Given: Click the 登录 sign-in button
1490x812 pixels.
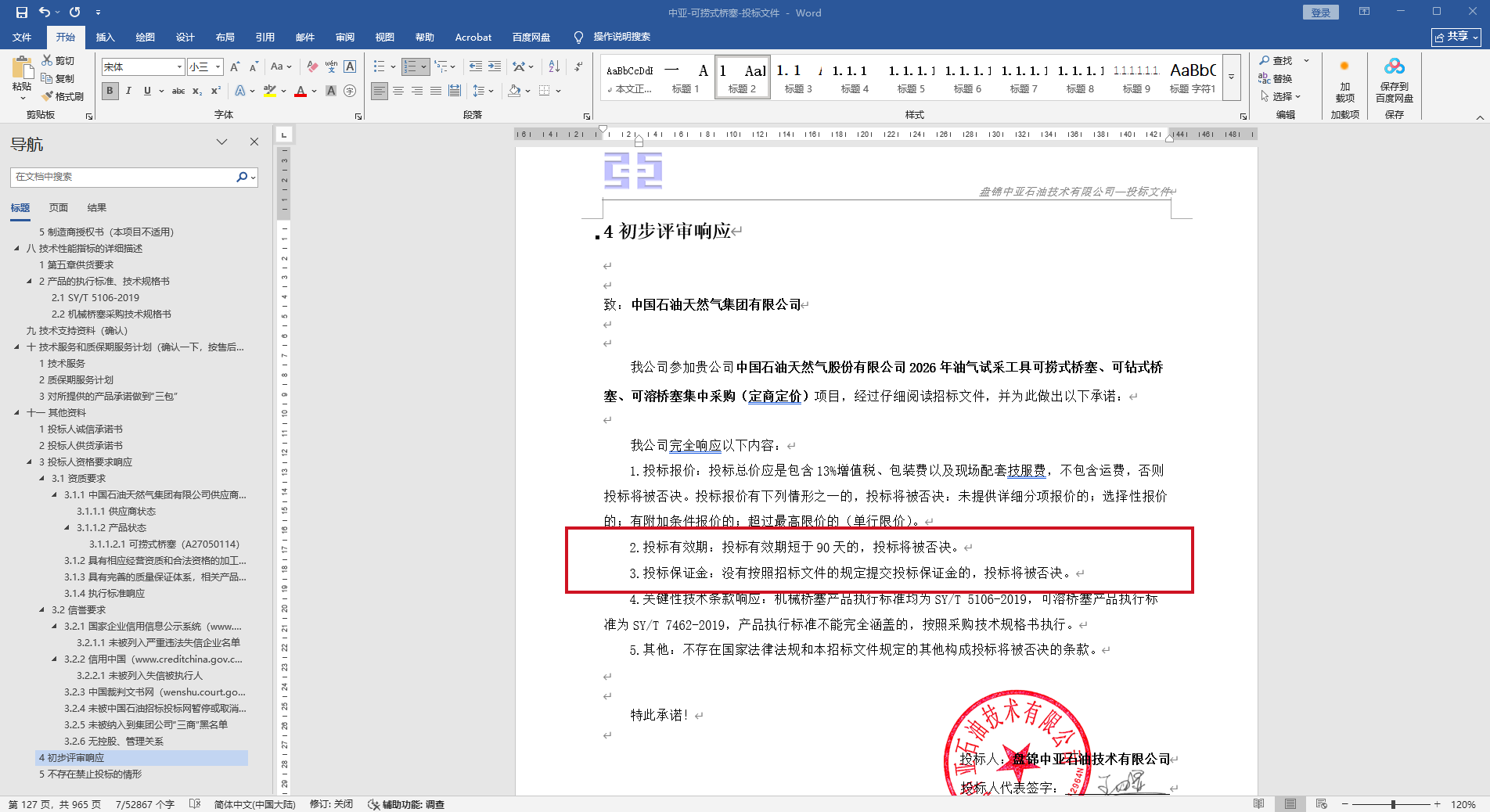Looking at the screenshot, I should pos(1320,13).
